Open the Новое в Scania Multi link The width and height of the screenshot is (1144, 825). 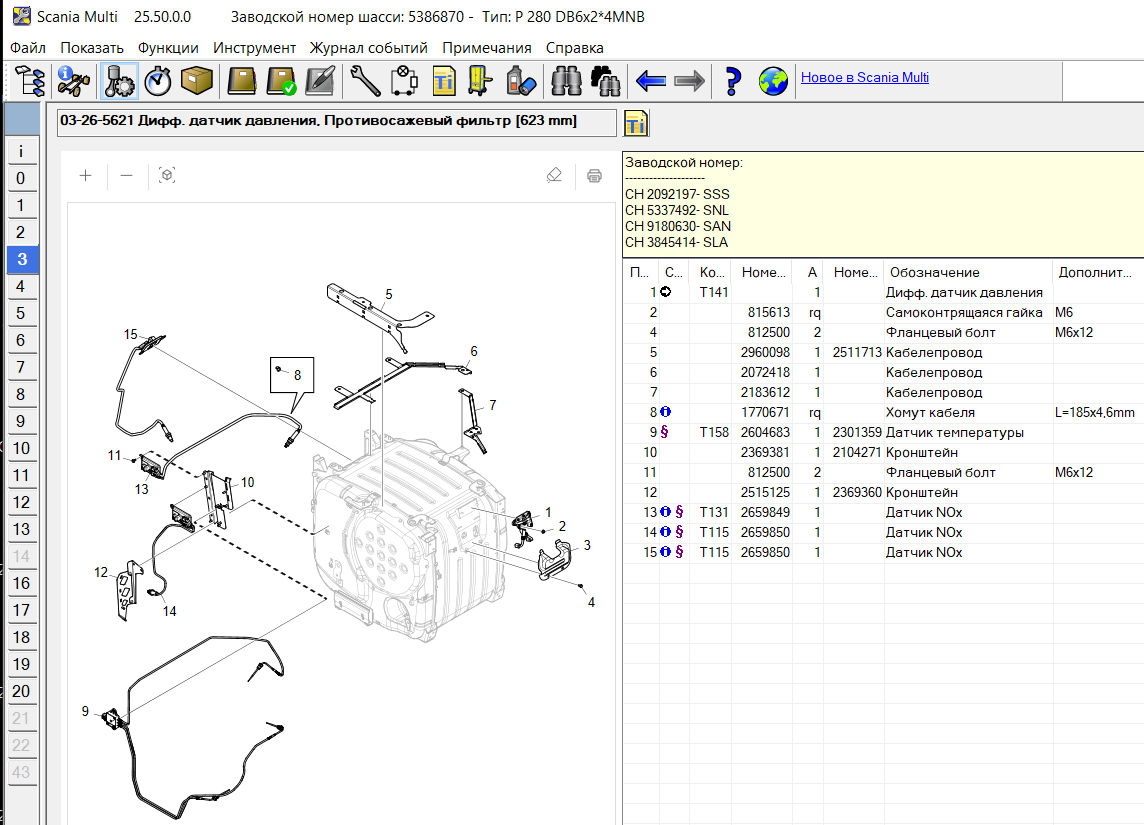pyautogui.click(x=865, y=77)
